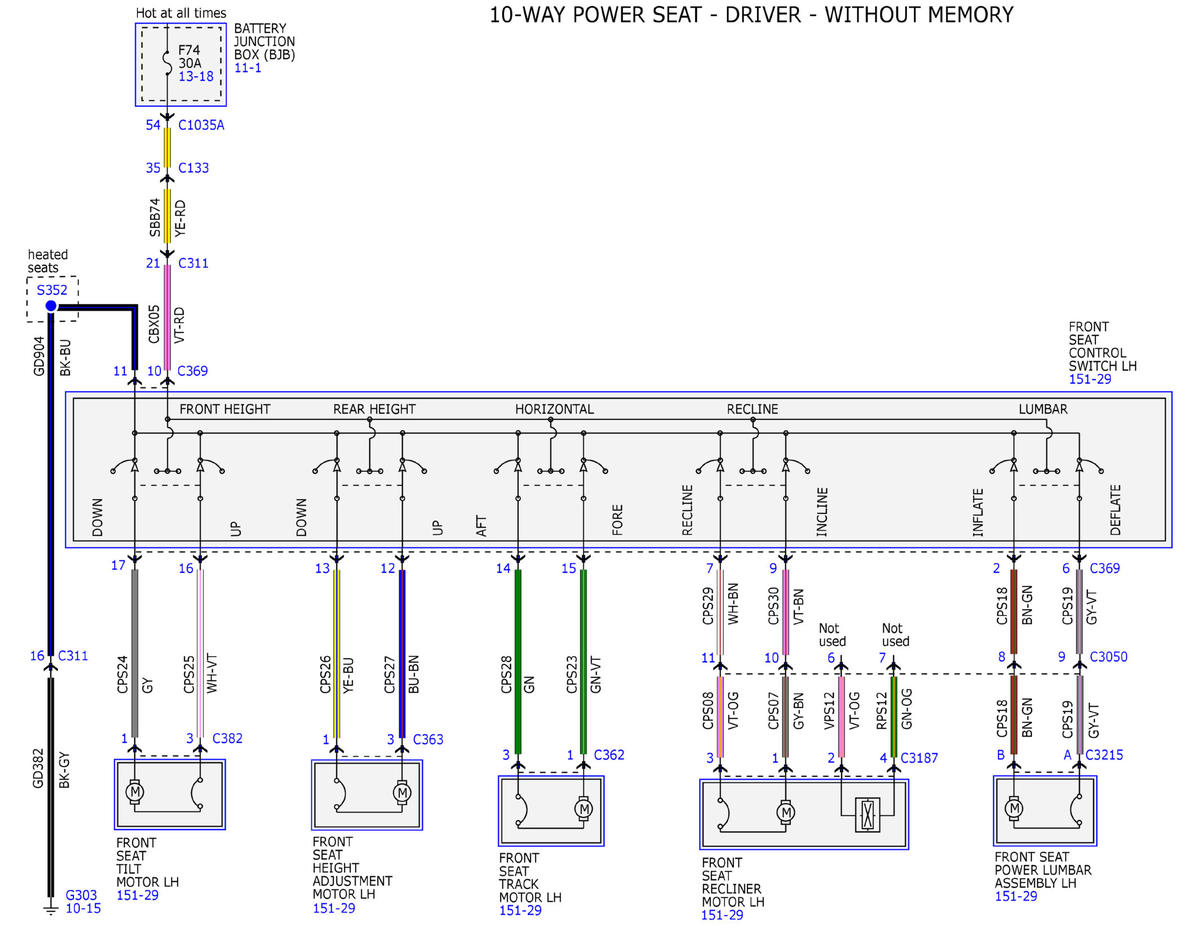The image size is (1200, 927).
Task: Click the C3187 connector label
Action: (x=920, y=758)
